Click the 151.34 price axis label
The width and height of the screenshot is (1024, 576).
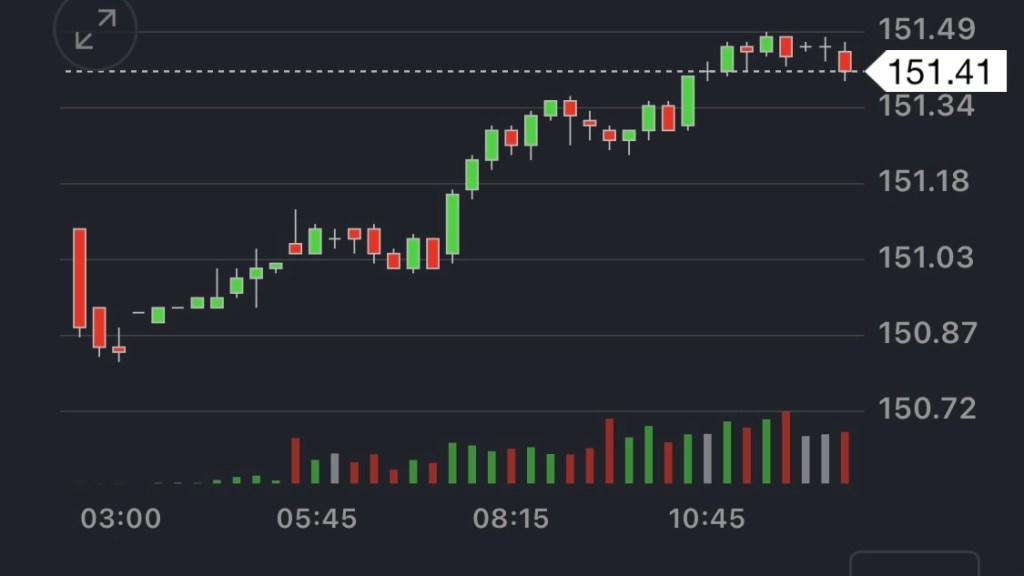[x=926, y=105]
